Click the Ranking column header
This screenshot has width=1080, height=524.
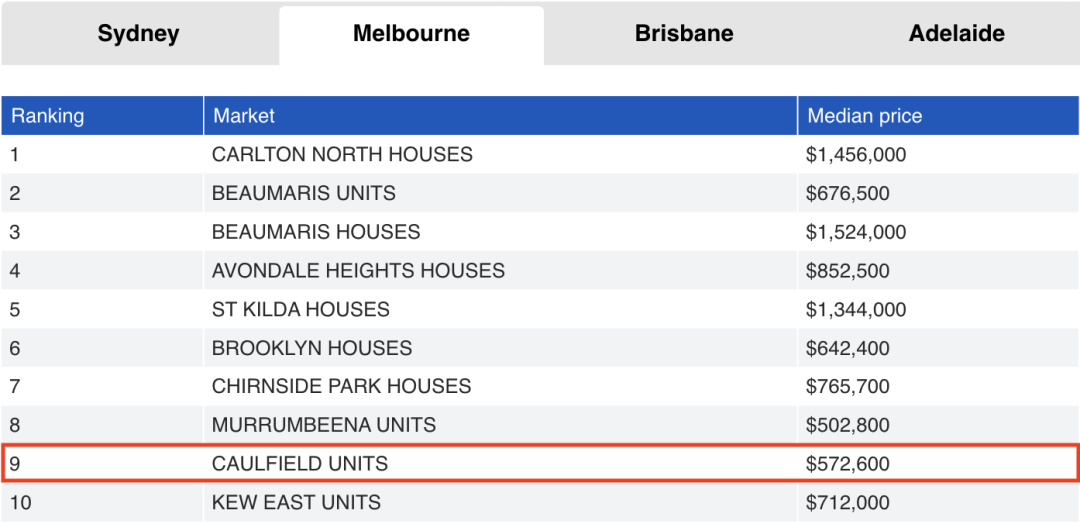tap(48, 116)
